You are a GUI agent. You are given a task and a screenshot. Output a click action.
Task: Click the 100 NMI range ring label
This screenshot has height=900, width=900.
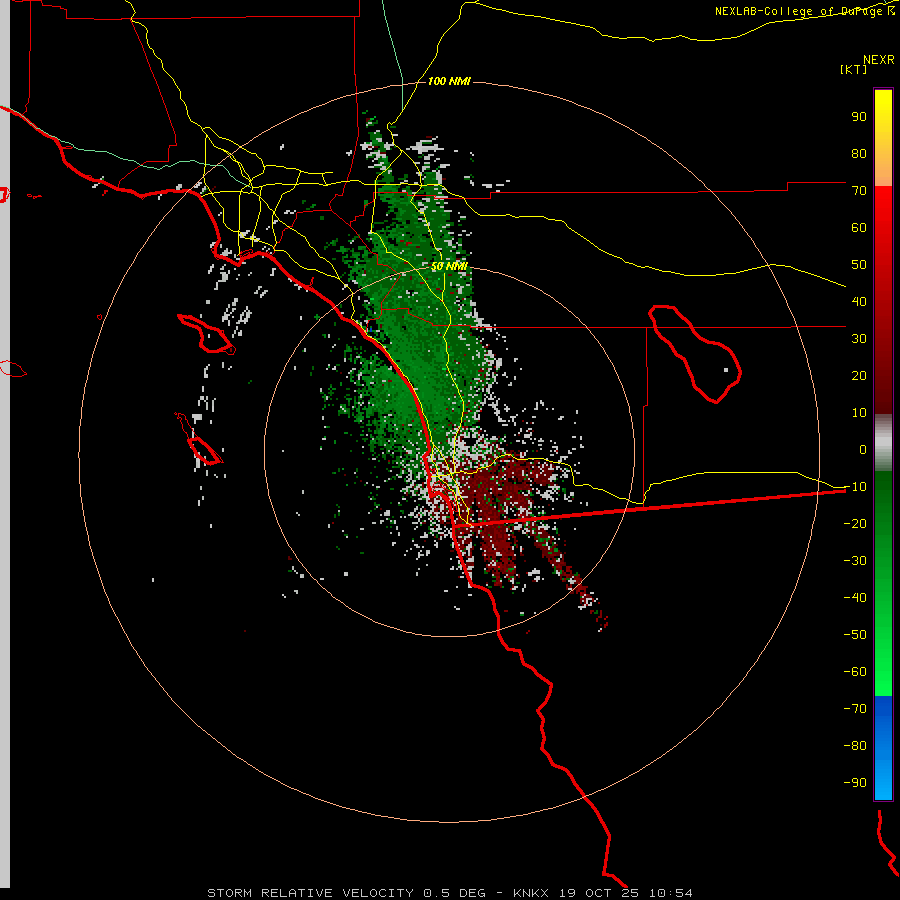coord(449,81)
